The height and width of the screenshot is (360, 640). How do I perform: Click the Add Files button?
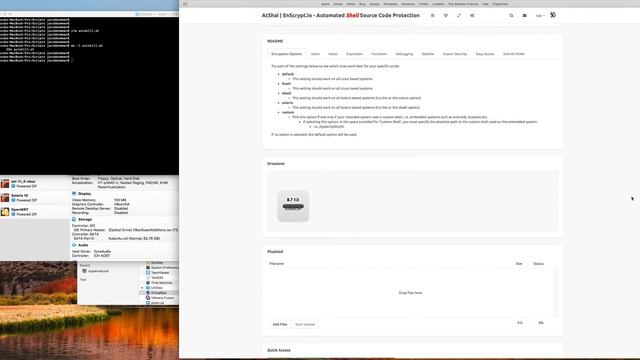click(280, 324)
